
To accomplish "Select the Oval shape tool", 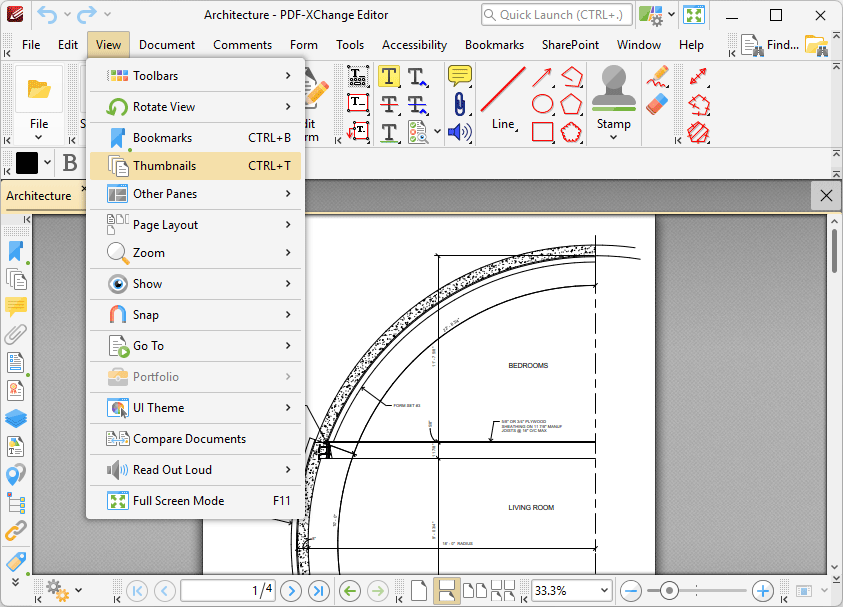I will (x=542, y=104).
